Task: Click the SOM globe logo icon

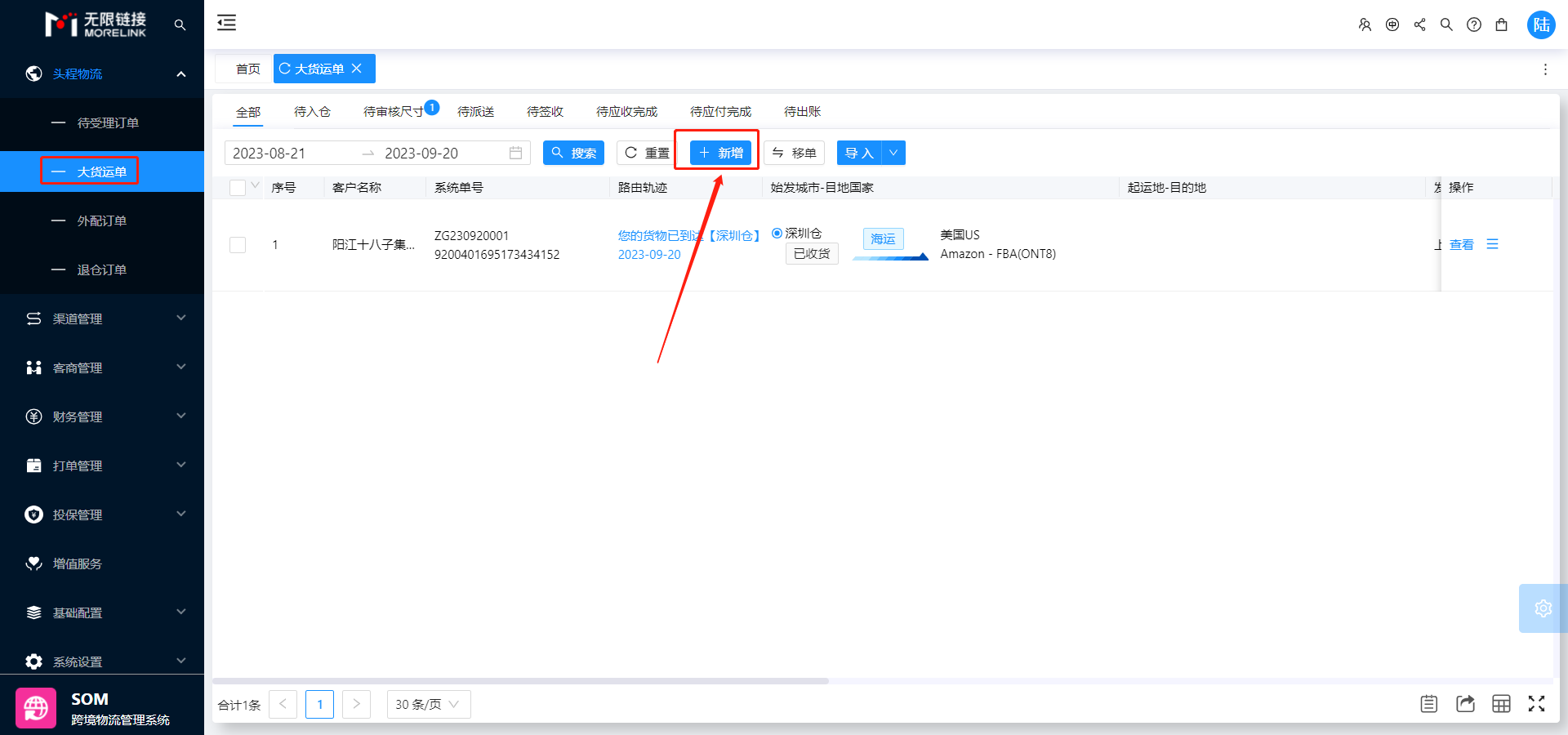Action: (36, 707)
